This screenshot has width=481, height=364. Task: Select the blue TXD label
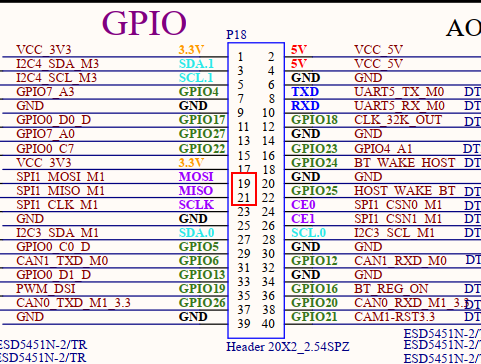(x=305, y=92)
